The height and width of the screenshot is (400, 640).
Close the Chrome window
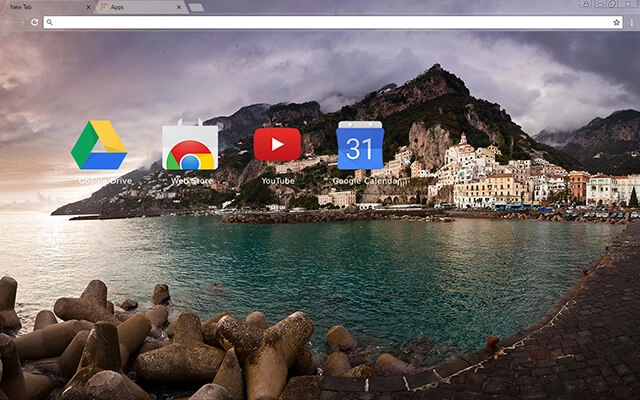pos(629,4)
